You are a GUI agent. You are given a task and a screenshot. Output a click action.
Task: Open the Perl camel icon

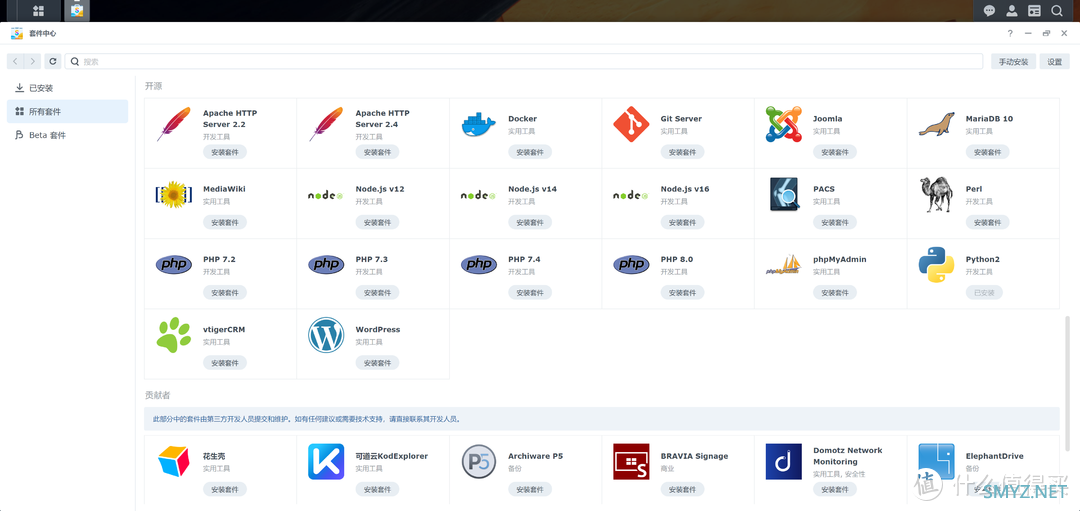click(x=936, y=195)
